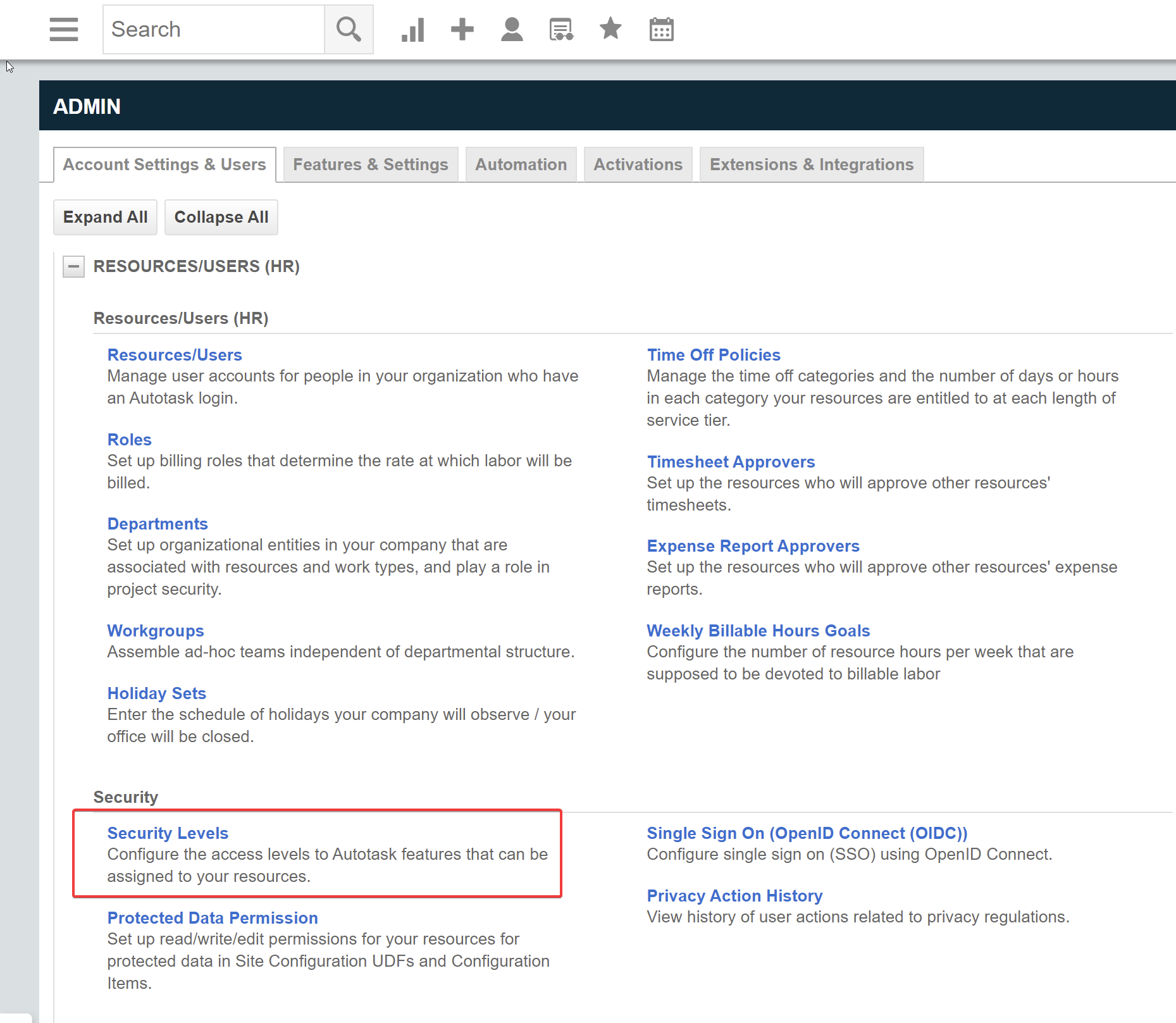Screen dimensions: 1176x1023
Task: Open the star bookmarks icon
Action: [610, 29]
